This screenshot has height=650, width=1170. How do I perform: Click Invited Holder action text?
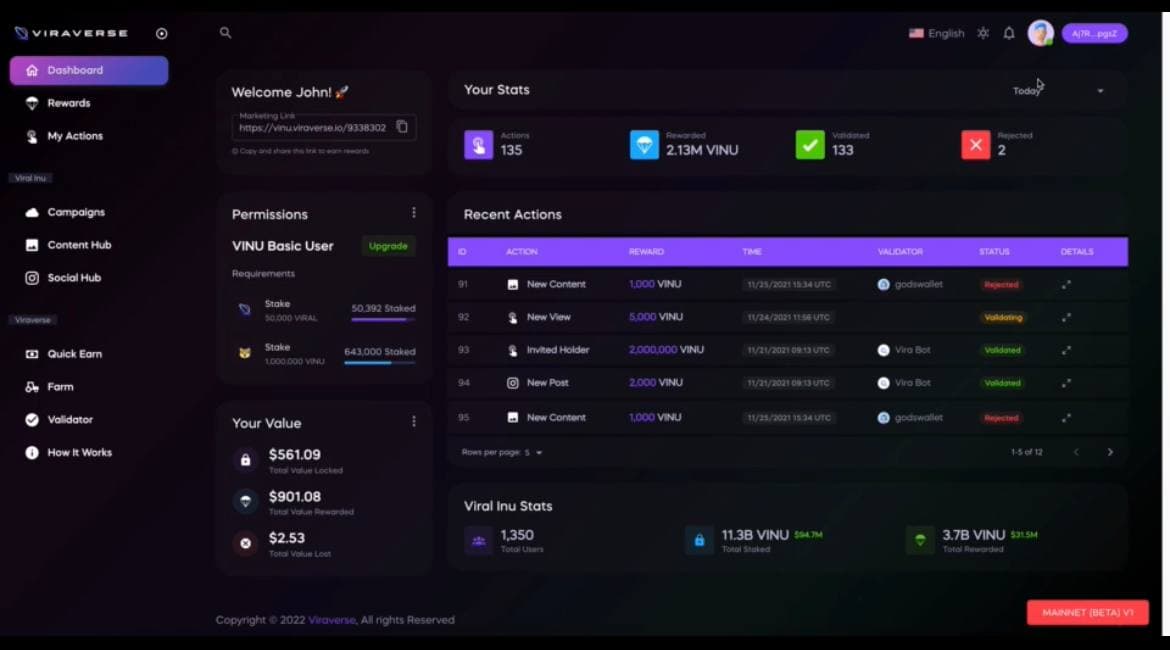558,350
